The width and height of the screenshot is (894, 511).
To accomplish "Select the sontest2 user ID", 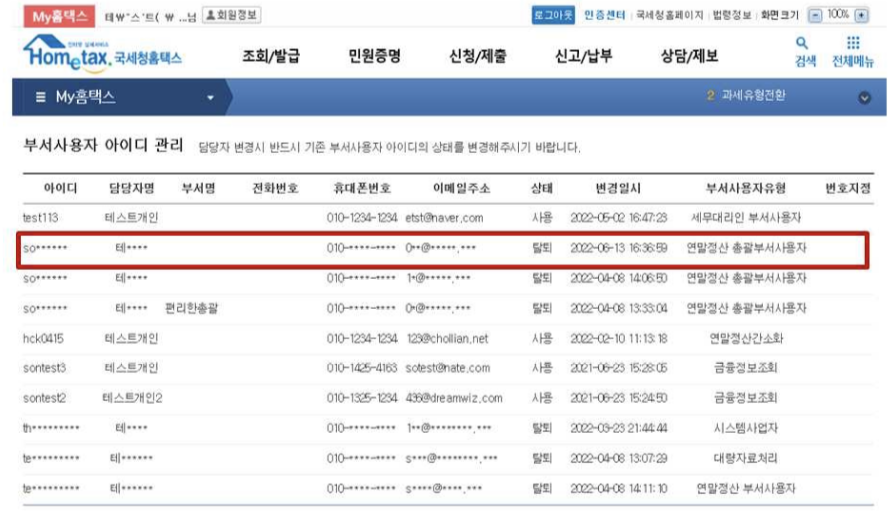I will [x=44, y=398].
